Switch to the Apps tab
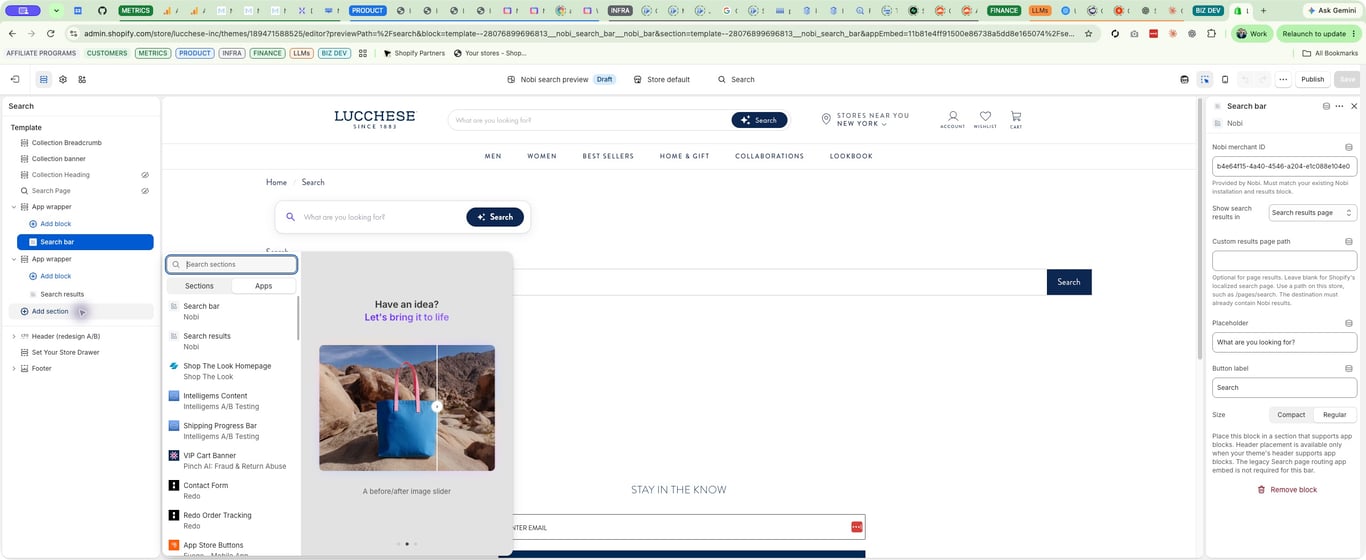 (x=263, y=286)
